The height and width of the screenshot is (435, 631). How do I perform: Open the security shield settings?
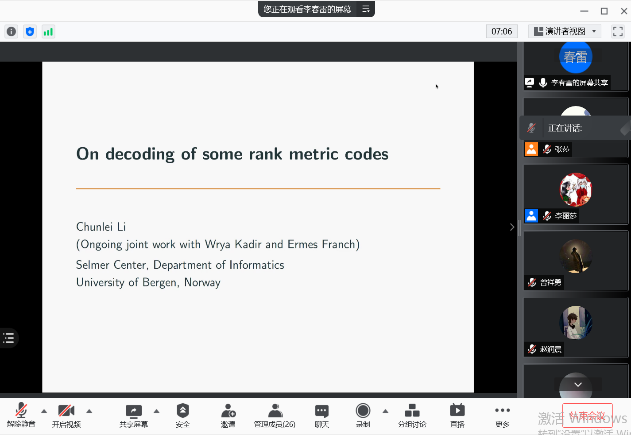click(182, 414)
